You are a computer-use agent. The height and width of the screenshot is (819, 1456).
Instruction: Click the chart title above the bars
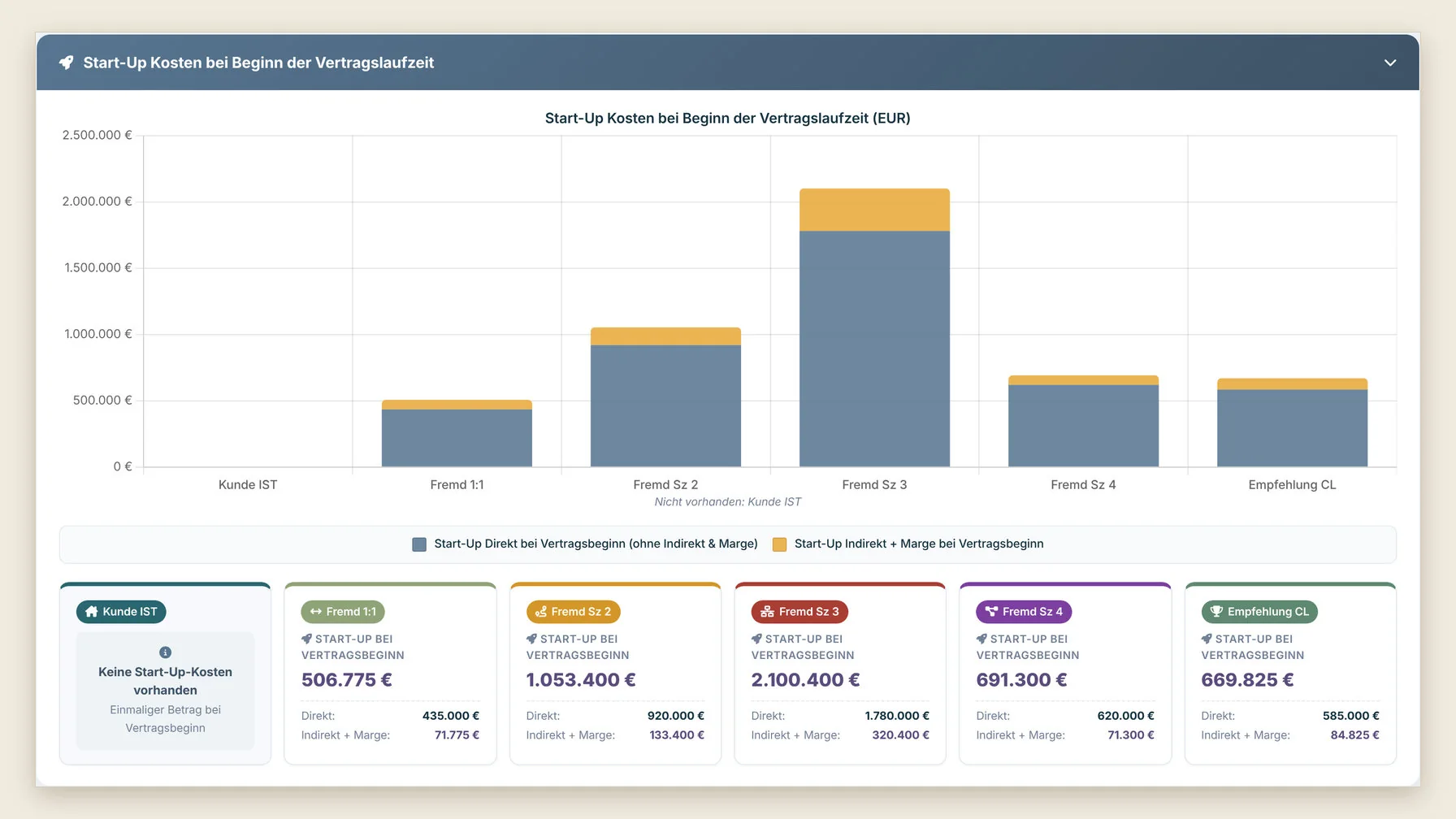pyautogui.click(x=728, y=119)
